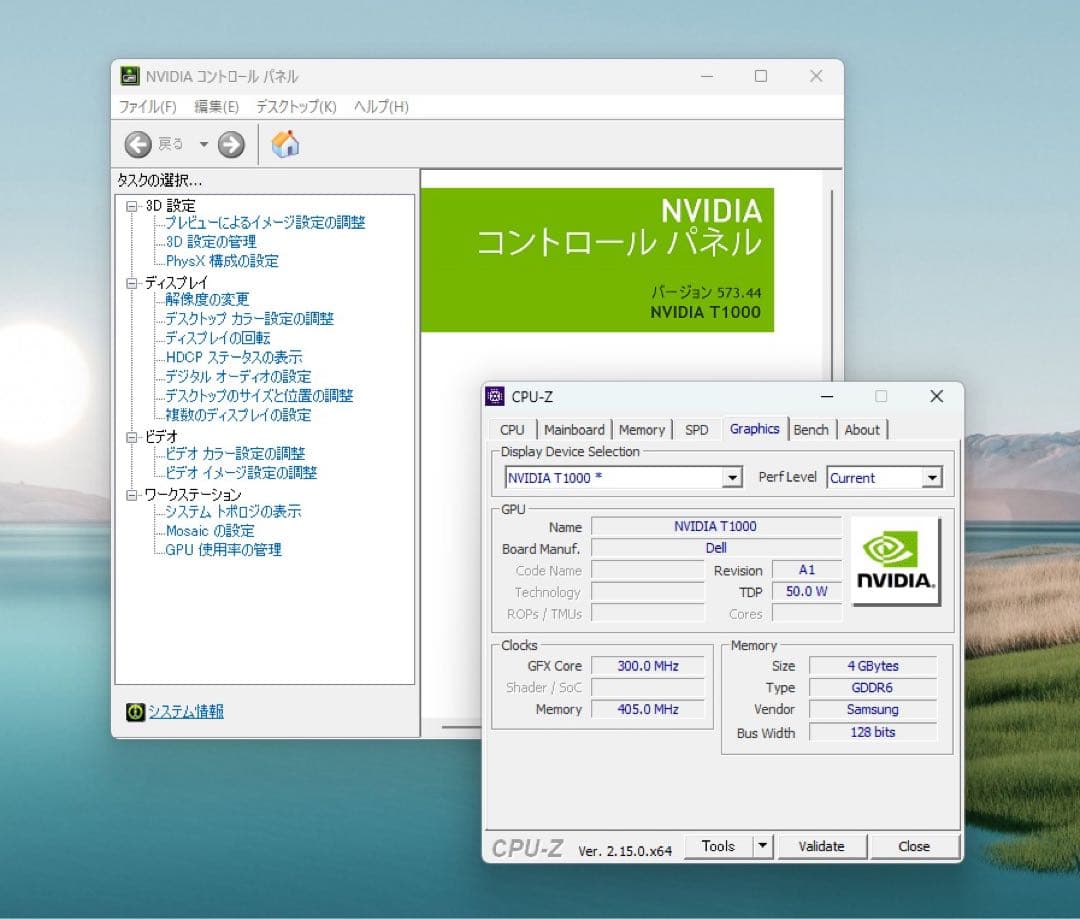The width and height of the screenshot is (1080, 919).
Task: Select PhysX 構成の設定
Action: pyautogui.click(x=222, y=261)
